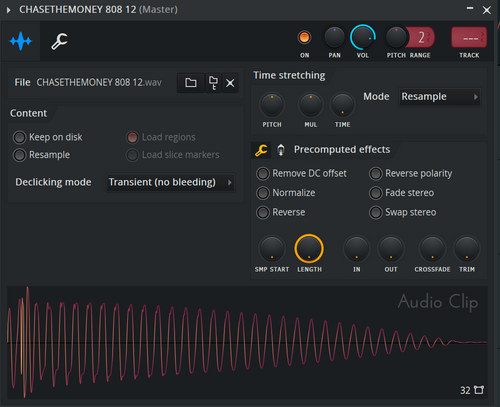Screen dimensions: 500x407
Task: Open channel menu arrow beside CHASETHEMONEY title
Action: [9, 10]
